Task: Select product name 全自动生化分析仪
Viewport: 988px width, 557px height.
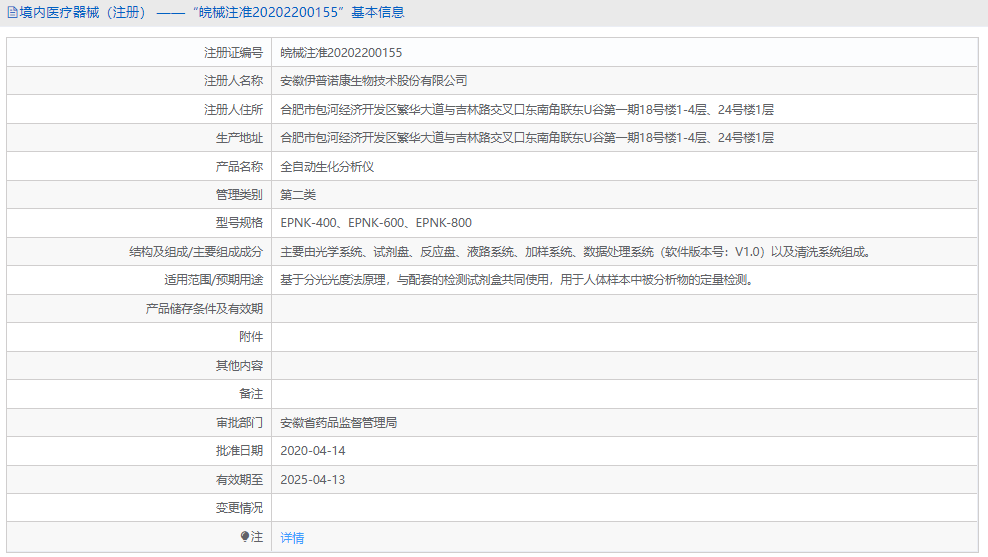Action: tap(327, 167)
